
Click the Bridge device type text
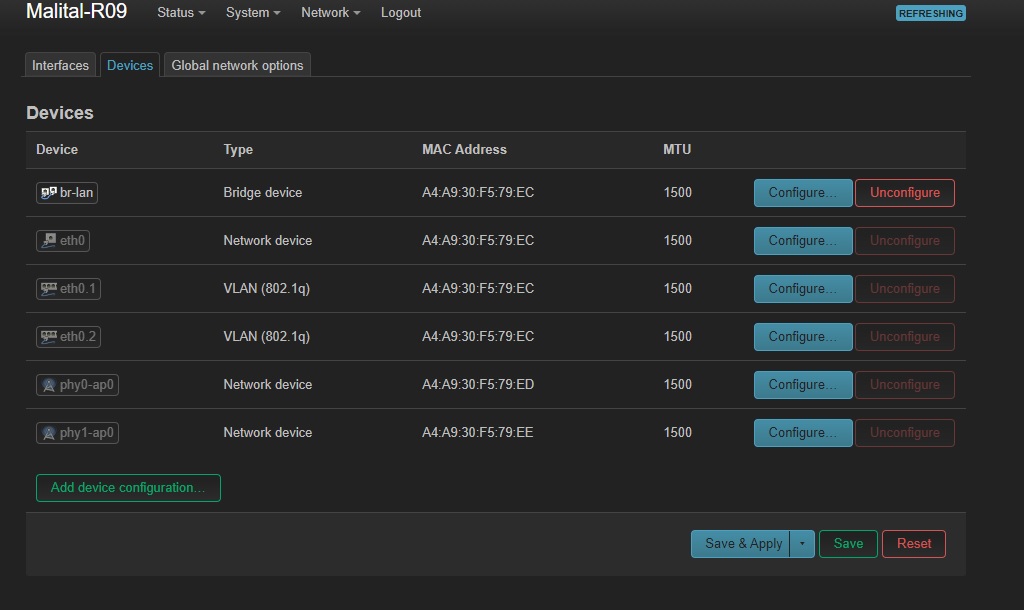263,193
